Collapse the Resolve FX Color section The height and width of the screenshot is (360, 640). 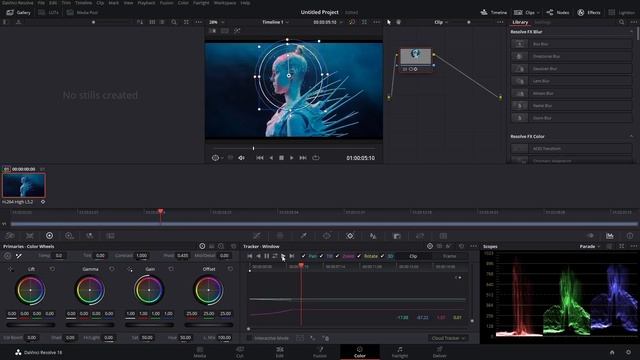(631, 136)
